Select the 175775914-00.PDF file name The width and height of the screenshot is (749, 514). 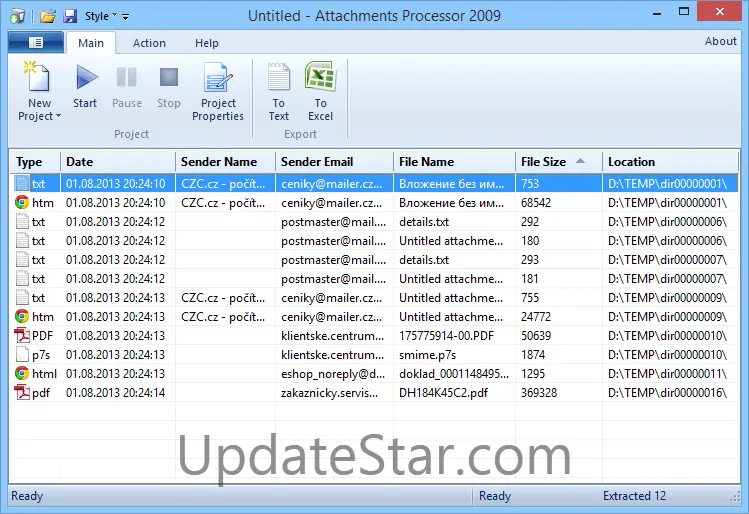click(x=446, y=336)
